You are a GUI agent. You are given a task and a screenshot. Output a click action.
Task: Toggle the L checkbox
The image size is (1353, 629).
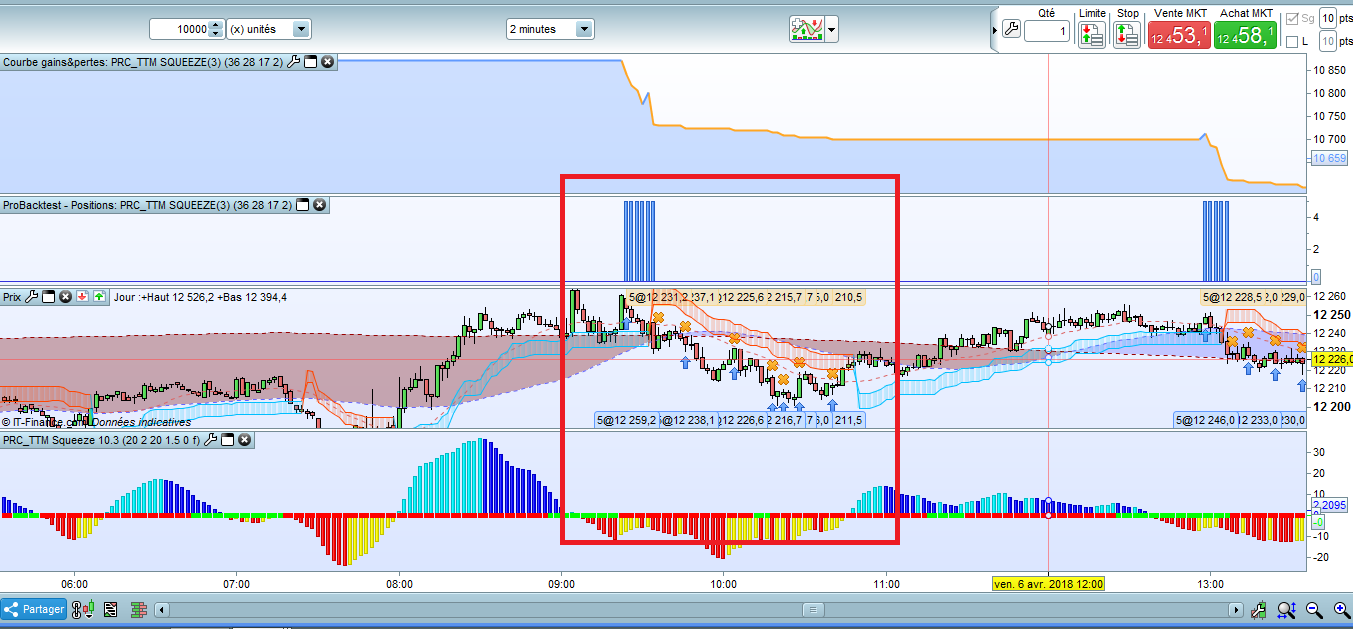click(1292, 41)
